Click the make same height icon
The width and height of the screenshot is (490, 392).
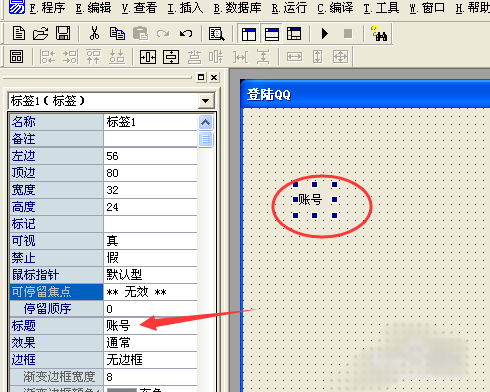tap(317, 57)
